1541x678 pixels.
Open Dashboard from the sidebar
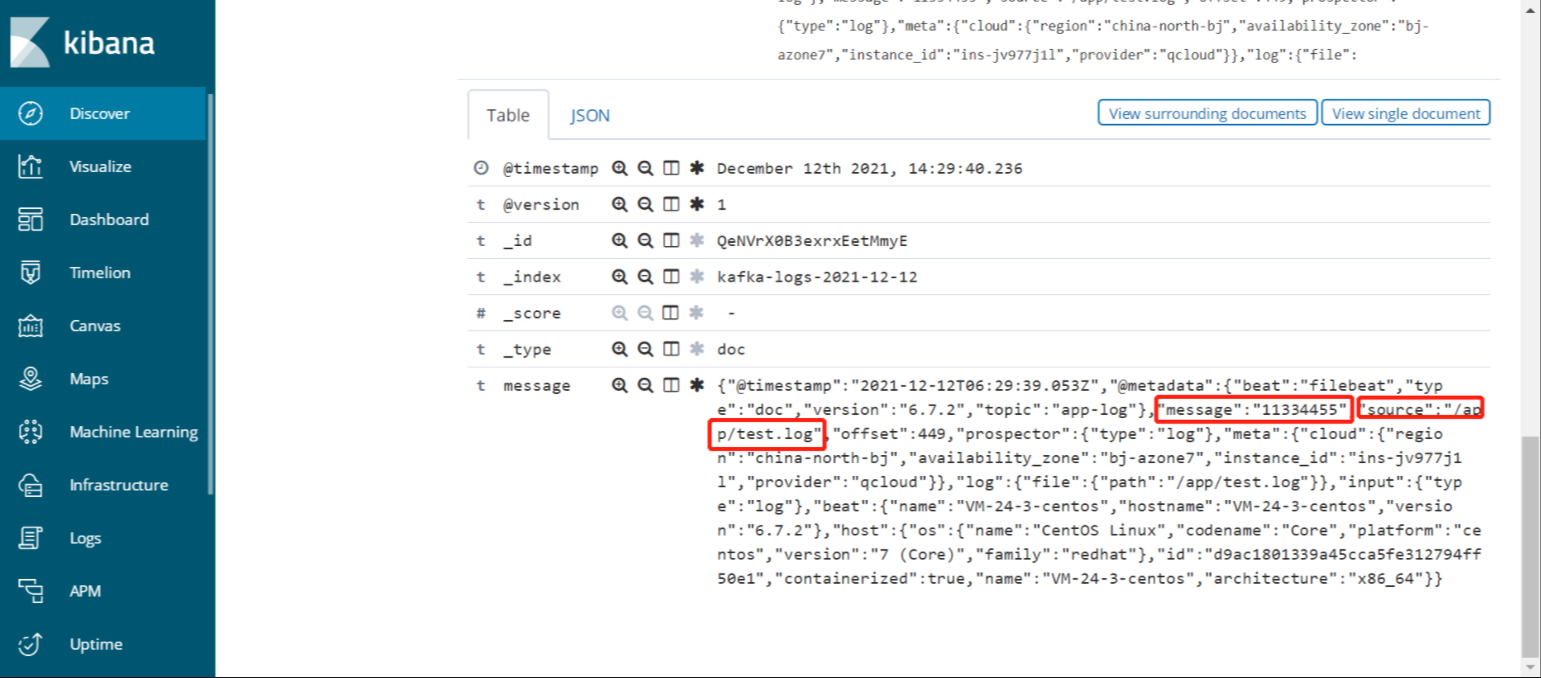point(103,219)
